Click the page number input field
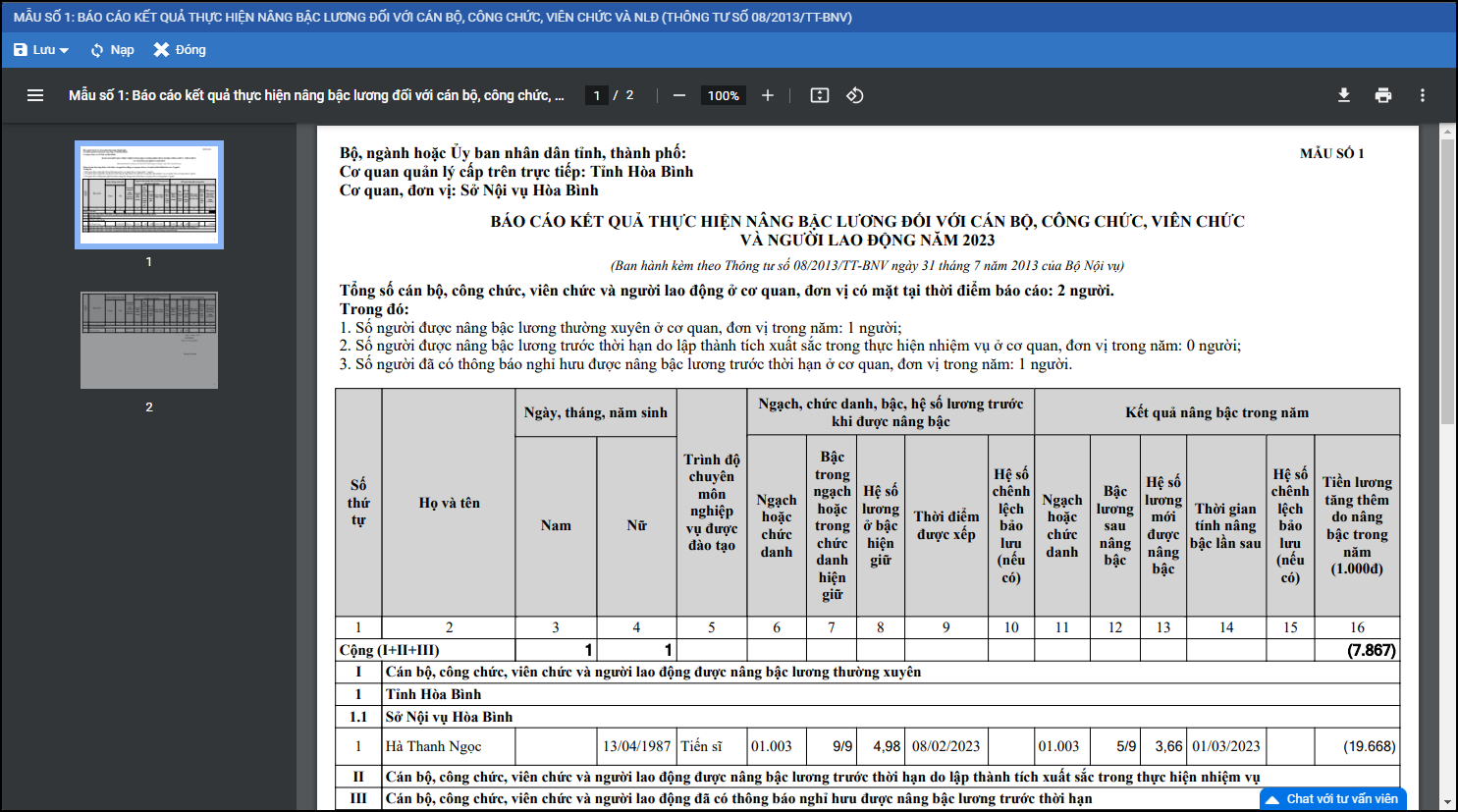Image resolution: width=1458 pixels, height=812 pixels. (x=596, y=95)
